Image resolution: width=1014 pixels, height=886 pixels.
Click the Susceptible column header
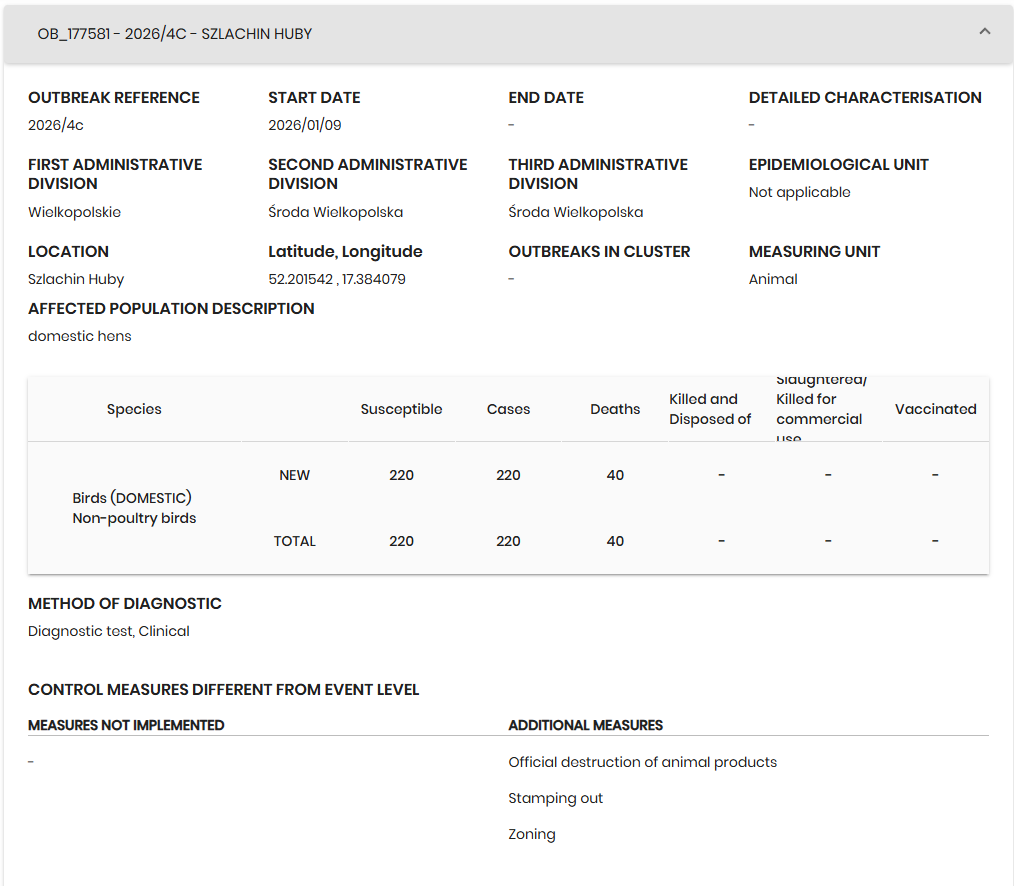tap(401, 409)
